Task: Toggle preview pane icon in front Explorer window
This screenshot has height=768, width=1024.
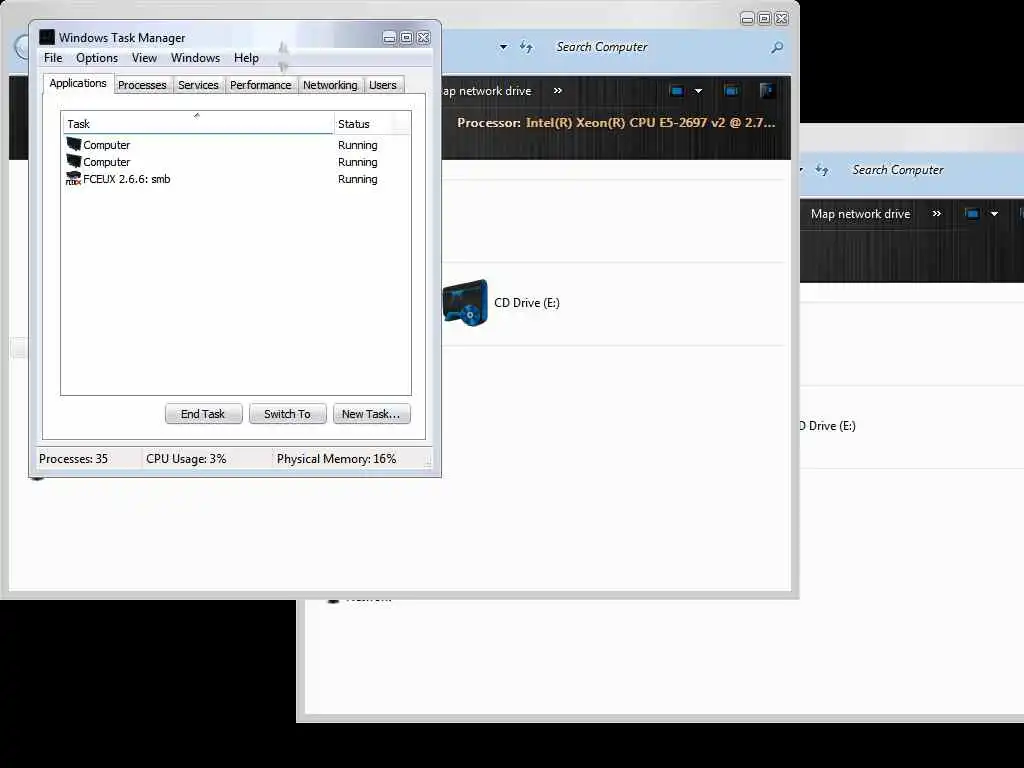Action: point(731,91)
